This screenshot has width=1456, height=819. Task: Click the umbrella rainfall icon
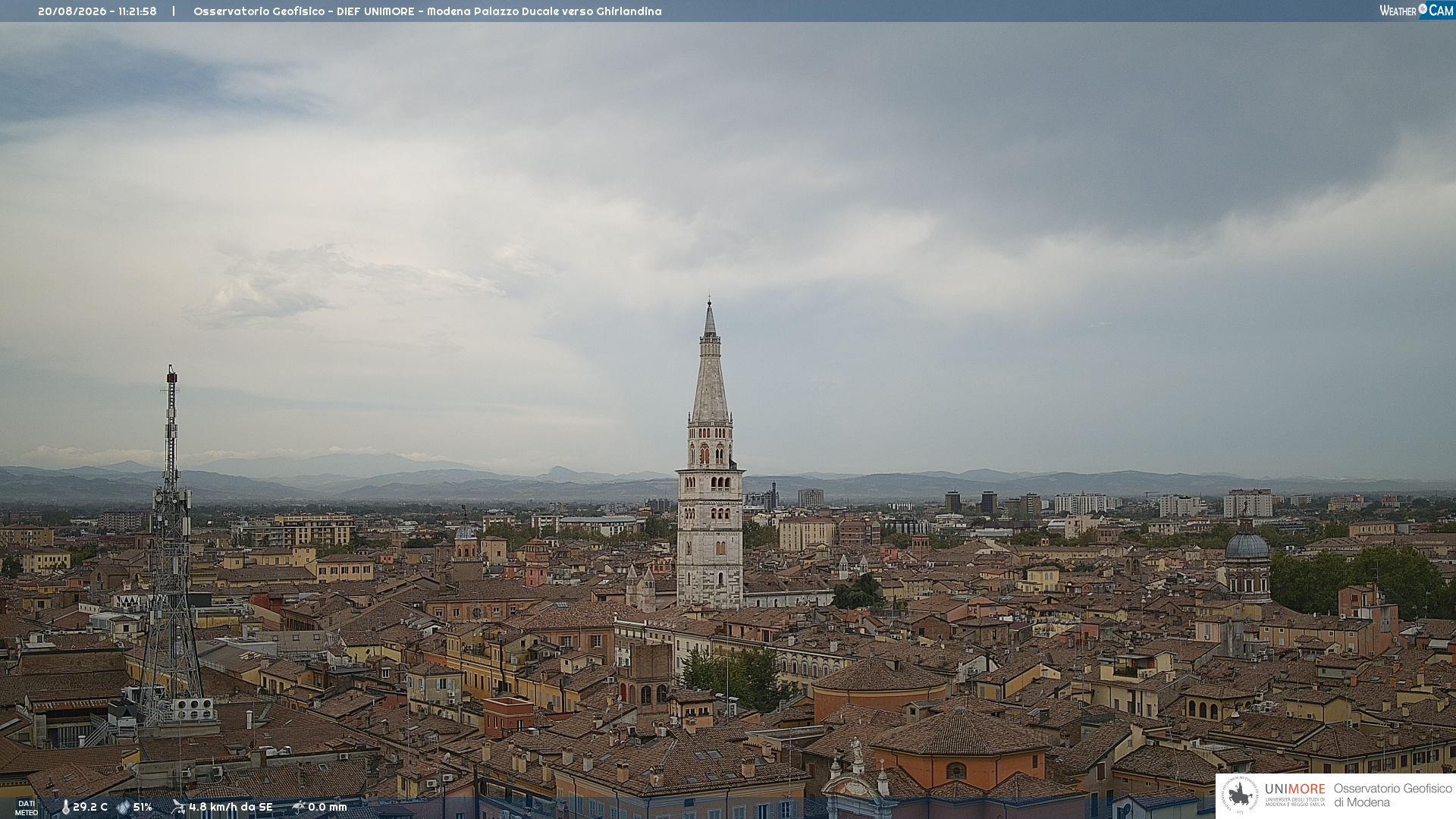click(299, 807)
